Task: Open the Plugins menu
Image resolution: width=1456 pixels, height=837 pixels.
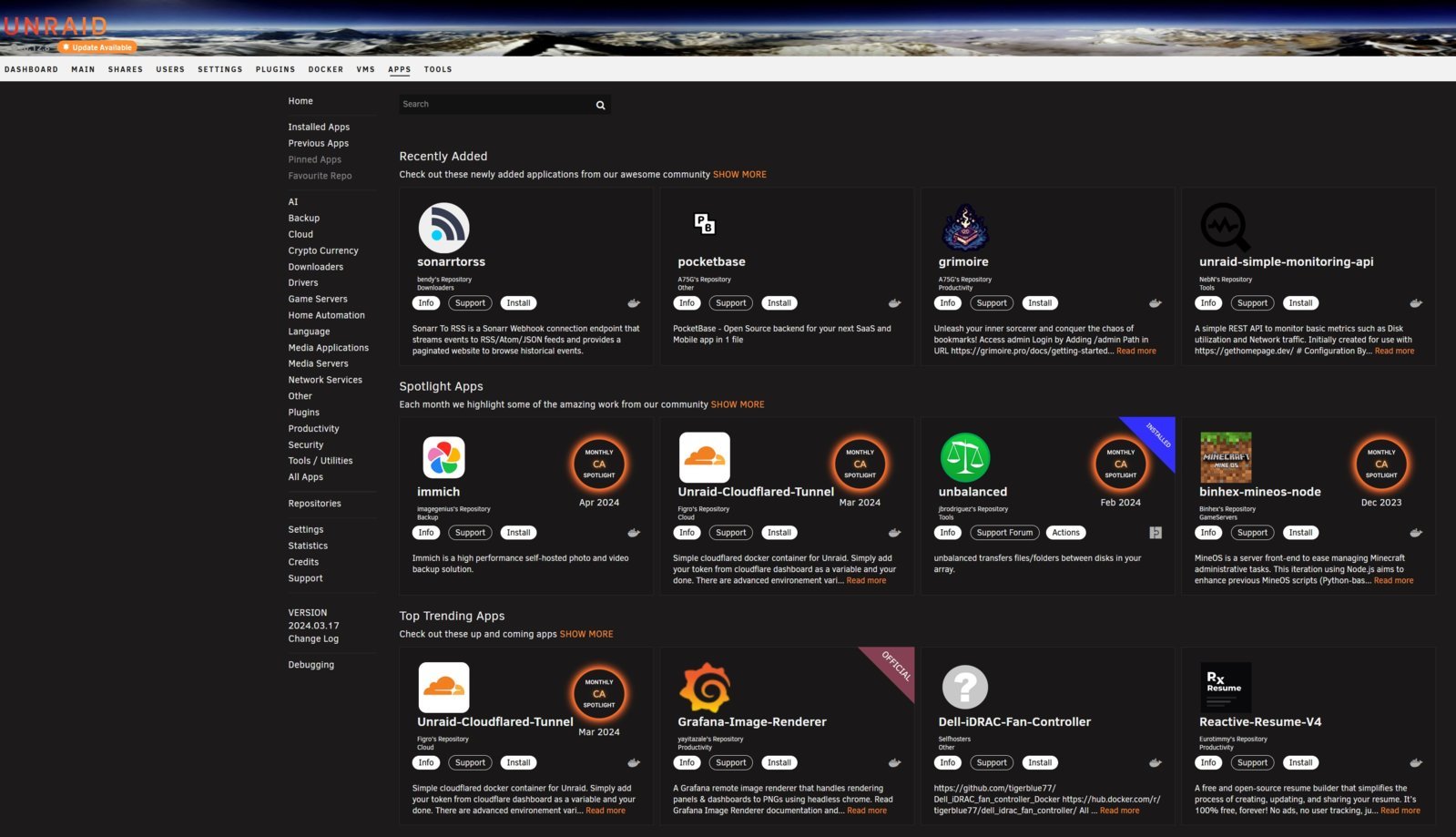Action: click(275, 69)
